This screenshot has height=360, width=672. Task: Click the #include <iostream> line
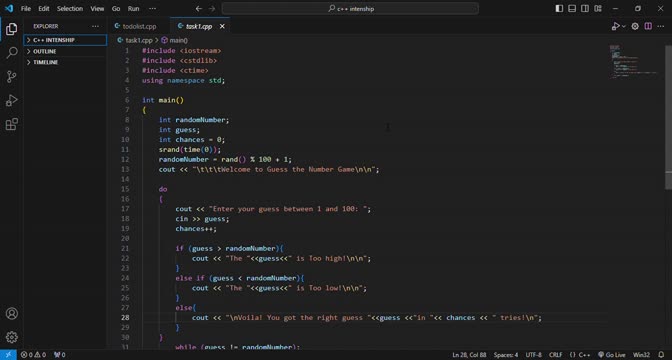pyautogui.click(x=182, y=51)
